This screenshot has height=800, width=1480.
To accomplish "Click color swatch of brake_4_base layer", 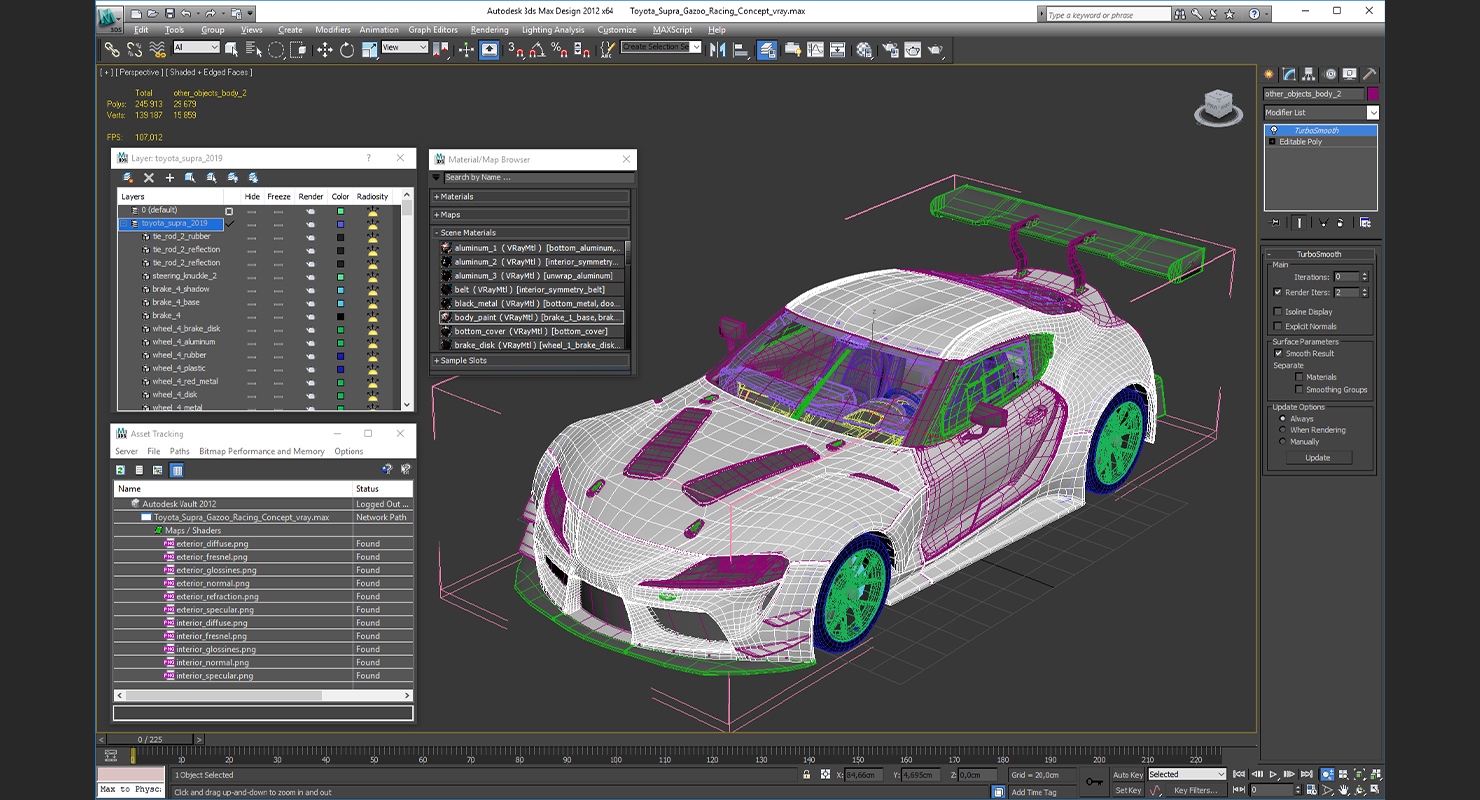I will tap(340, 302).
